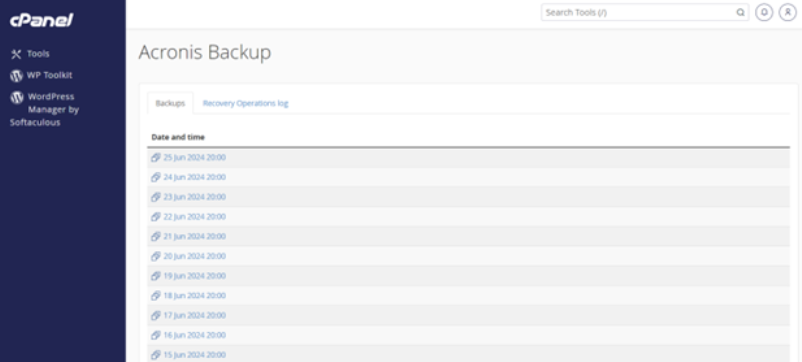The image size is (802, 362).
Task: Open notifications bell icon
Action: 764,12
